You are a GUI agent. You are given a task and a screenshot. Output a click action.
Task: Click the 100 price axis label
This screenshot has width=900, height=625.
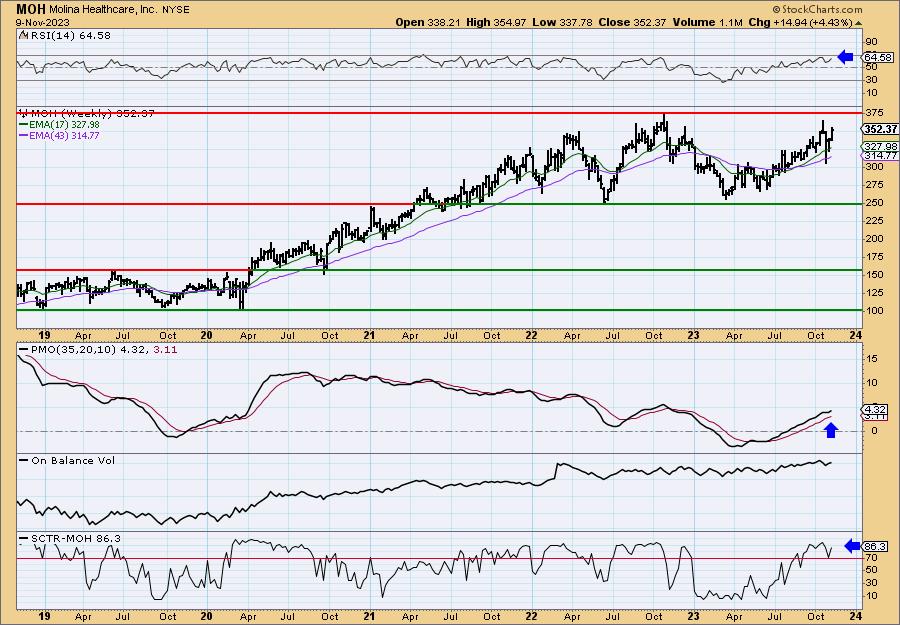coord(874,311)
